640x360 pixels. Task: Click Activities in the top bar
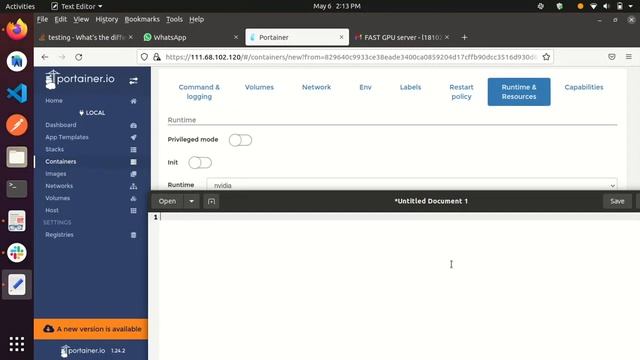pyautogui.click(x=20, y=6)
